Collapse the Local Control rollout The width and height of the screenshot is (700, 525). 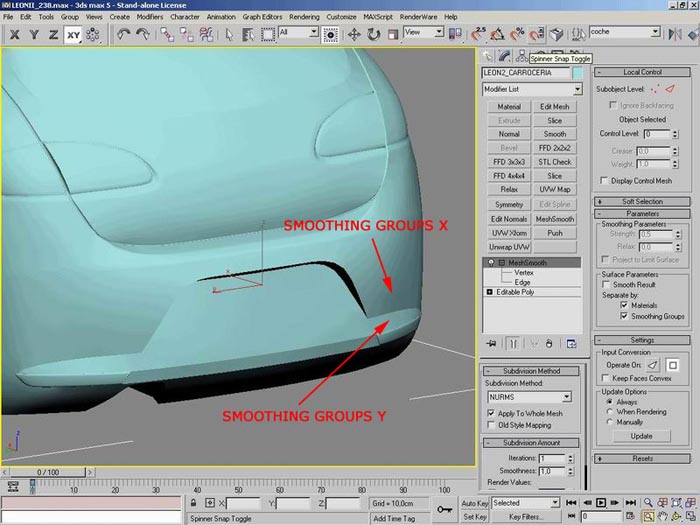[642, 72]
